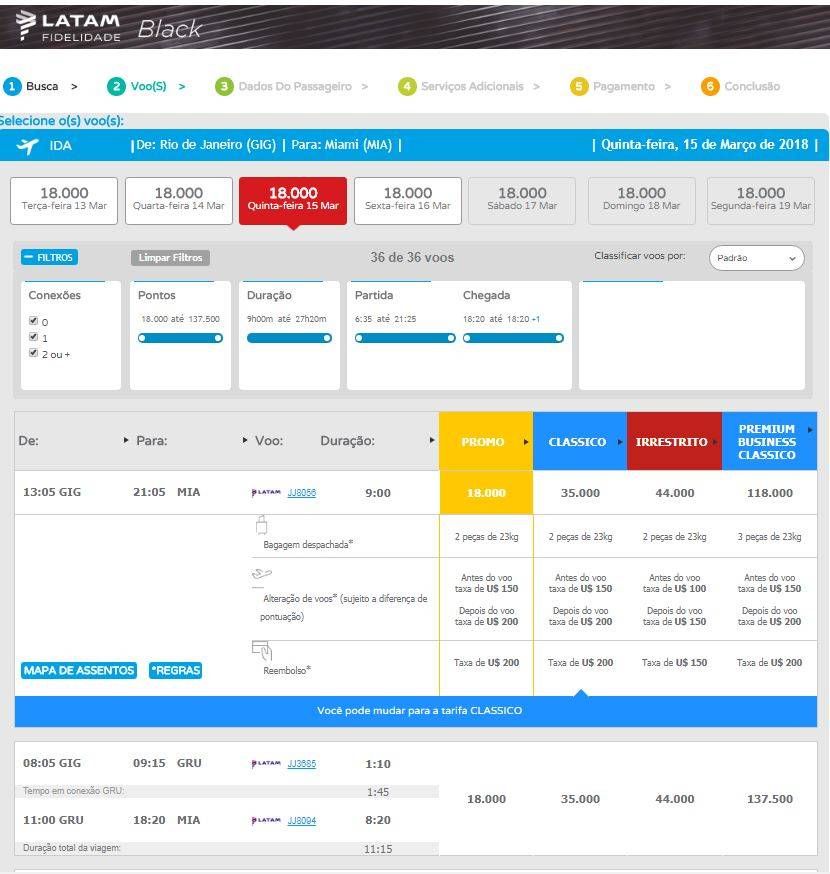Uncheck the 1 connection checkbox
This screenshot has height=874, width=830.
coord(33,337)
